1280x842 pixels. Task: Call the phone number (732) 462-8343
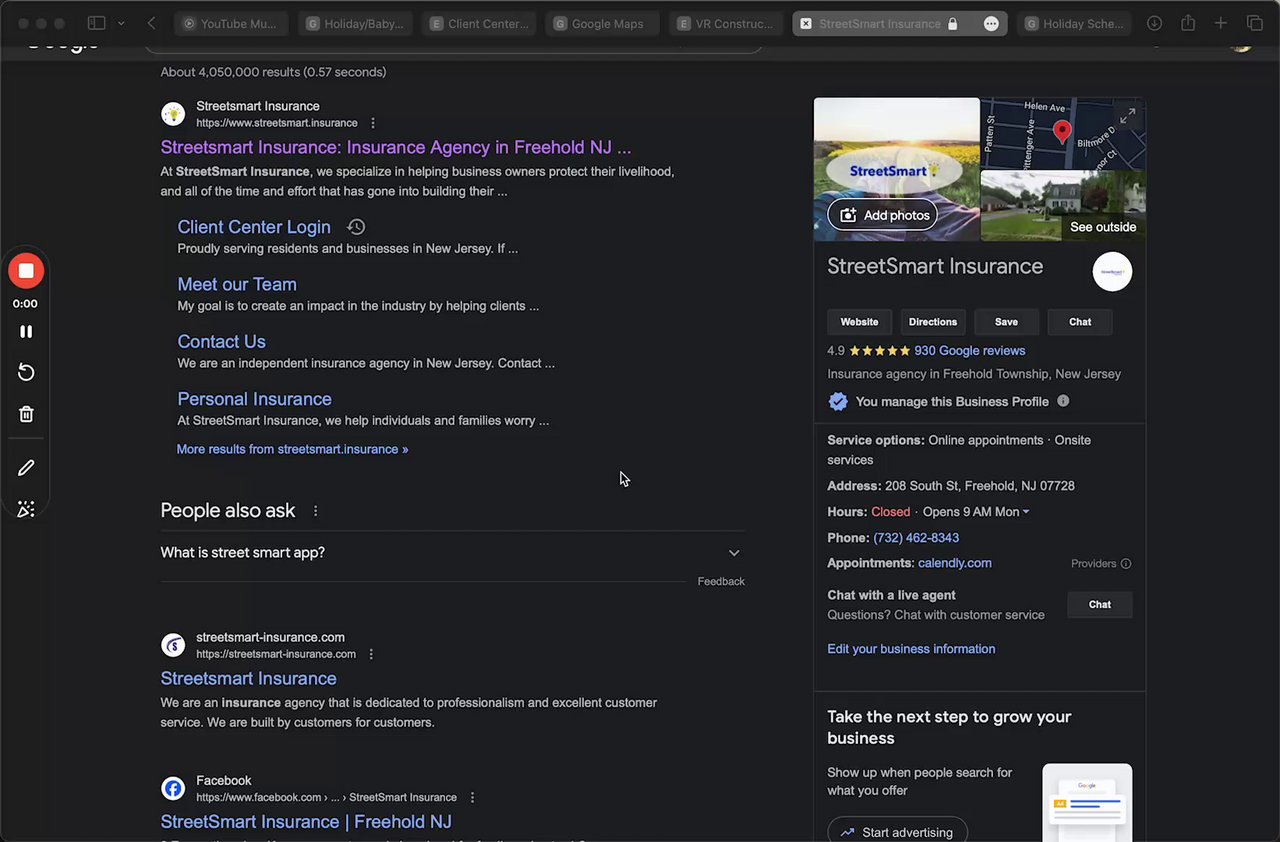916,538
